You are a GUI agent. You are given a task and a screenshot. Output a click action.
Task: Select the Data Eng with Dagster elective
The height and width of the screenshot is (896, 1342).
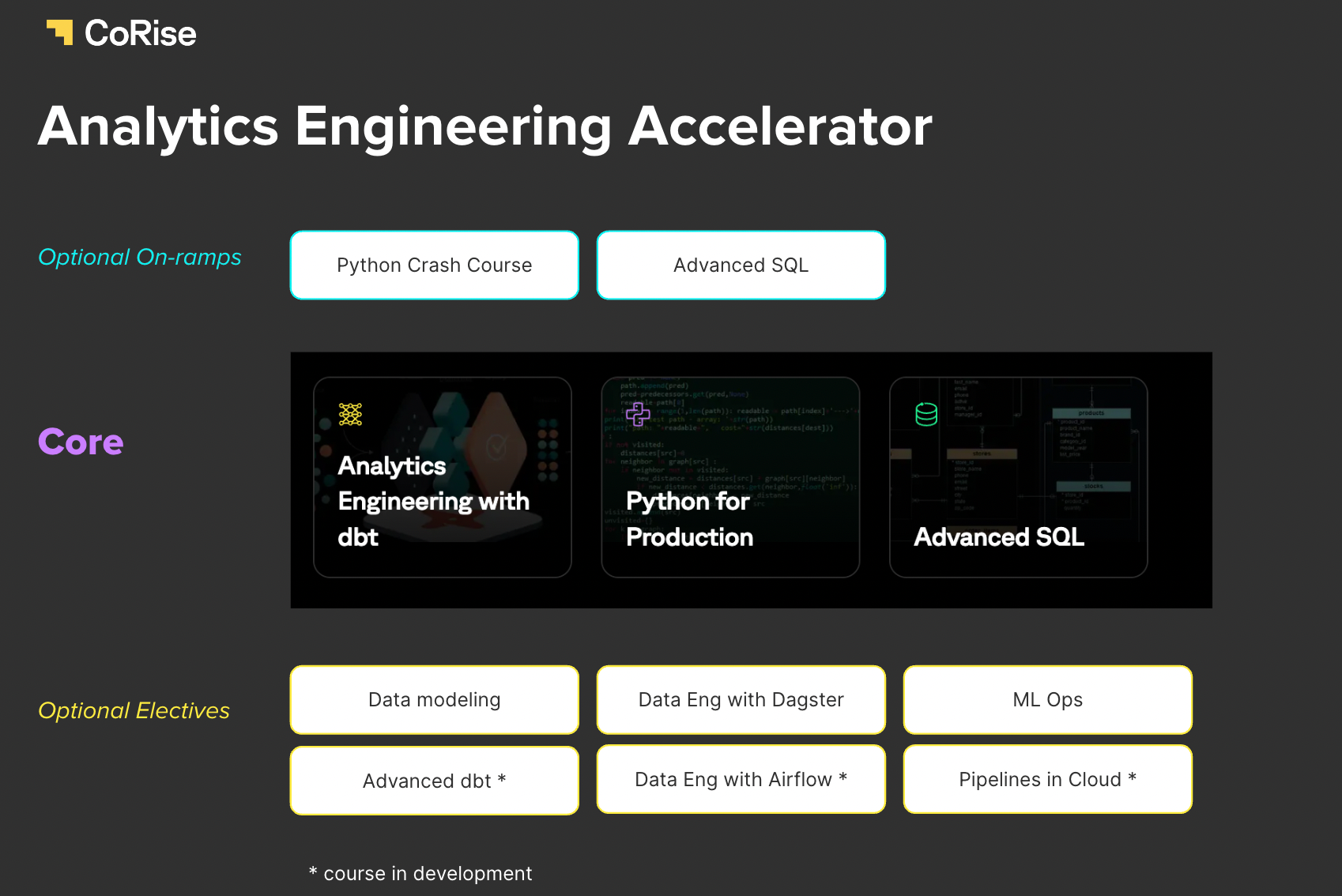coord(741,700)
